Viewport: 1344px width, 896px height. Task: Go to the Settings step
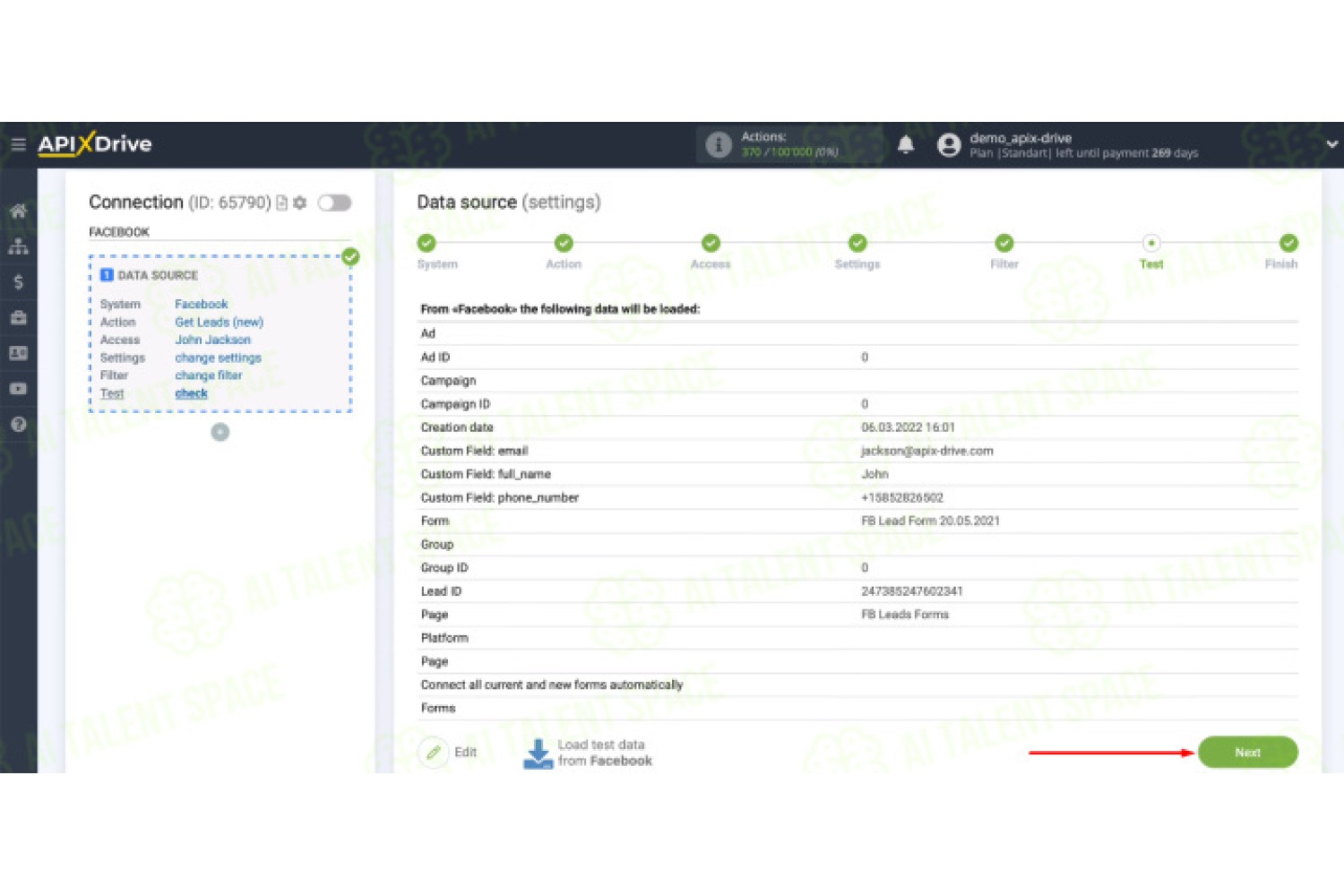click(x=857, y=243)
